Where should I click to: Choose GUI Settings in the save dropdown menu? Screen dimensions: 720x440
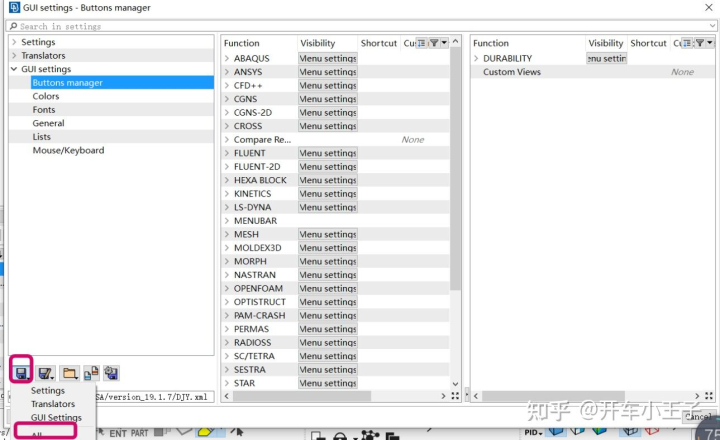[56, 417]
